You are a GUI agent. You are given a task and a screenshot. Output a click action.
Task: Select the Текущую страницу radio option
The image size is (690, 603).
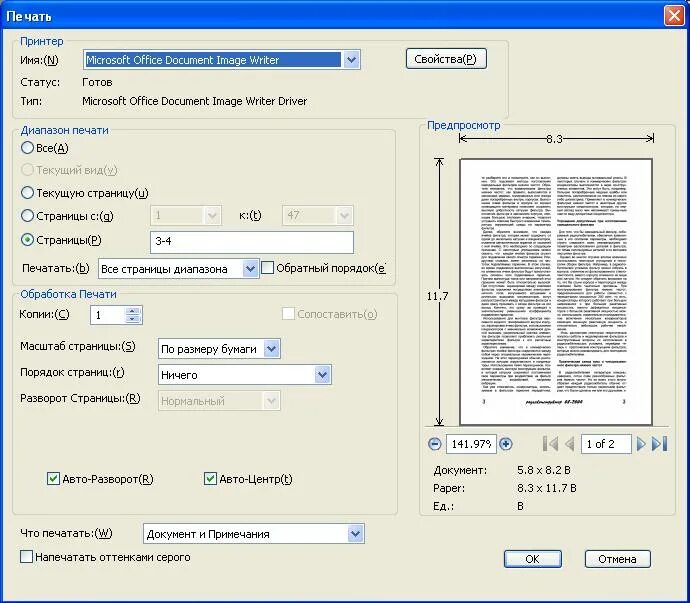(x=27, y=192)
